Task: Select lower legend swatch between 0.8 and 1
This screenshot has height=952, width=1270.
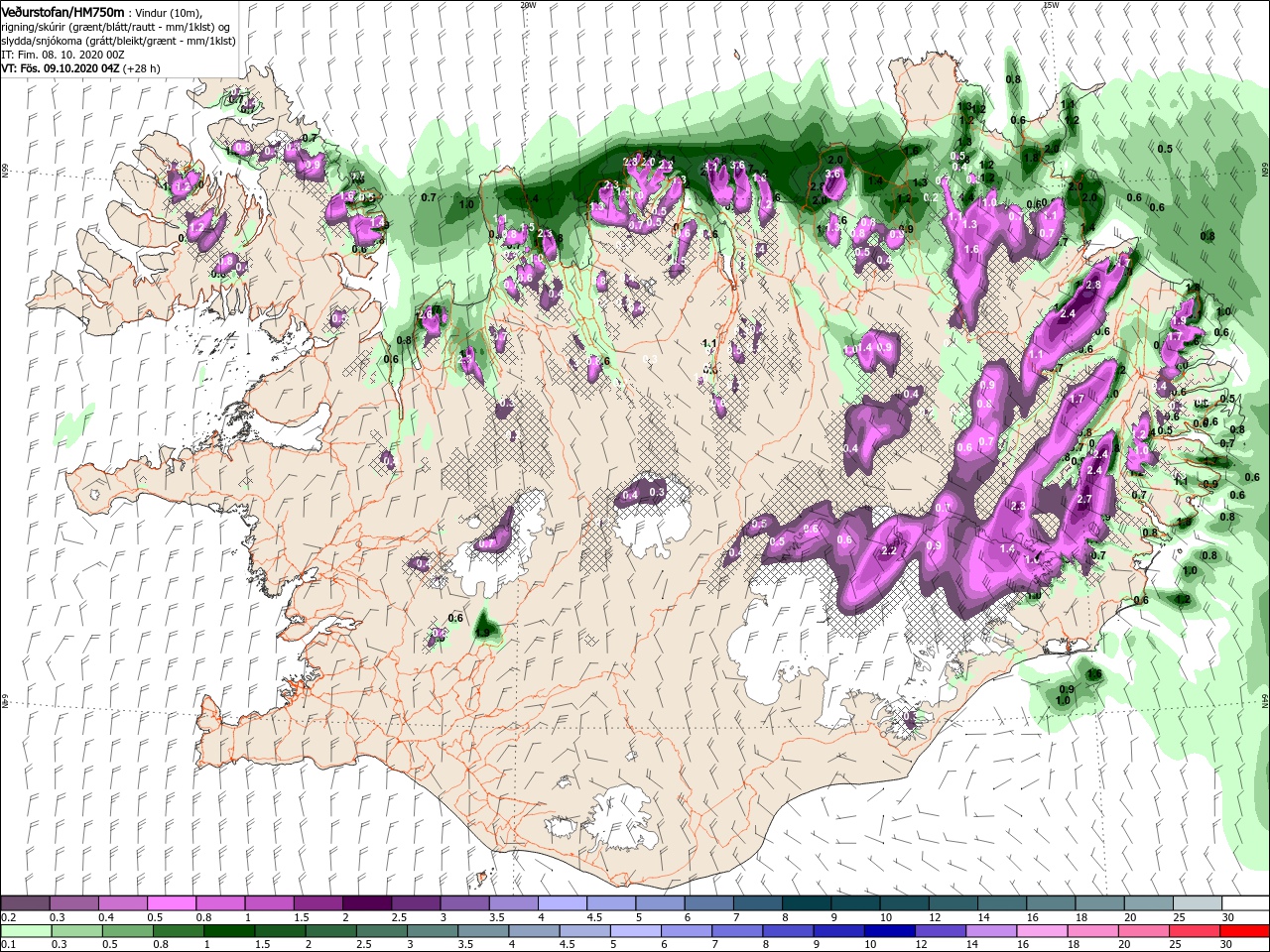Action: point(178,931)
